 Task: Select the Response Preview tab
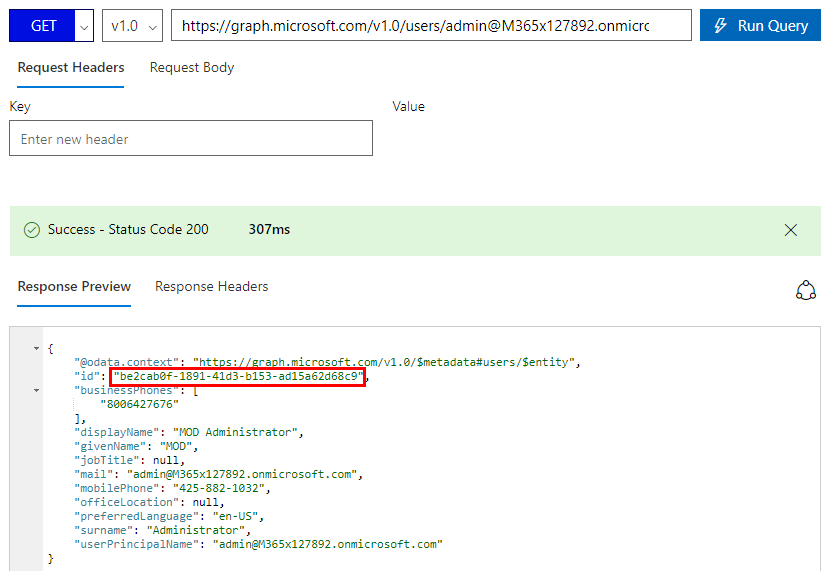point(74,287)
